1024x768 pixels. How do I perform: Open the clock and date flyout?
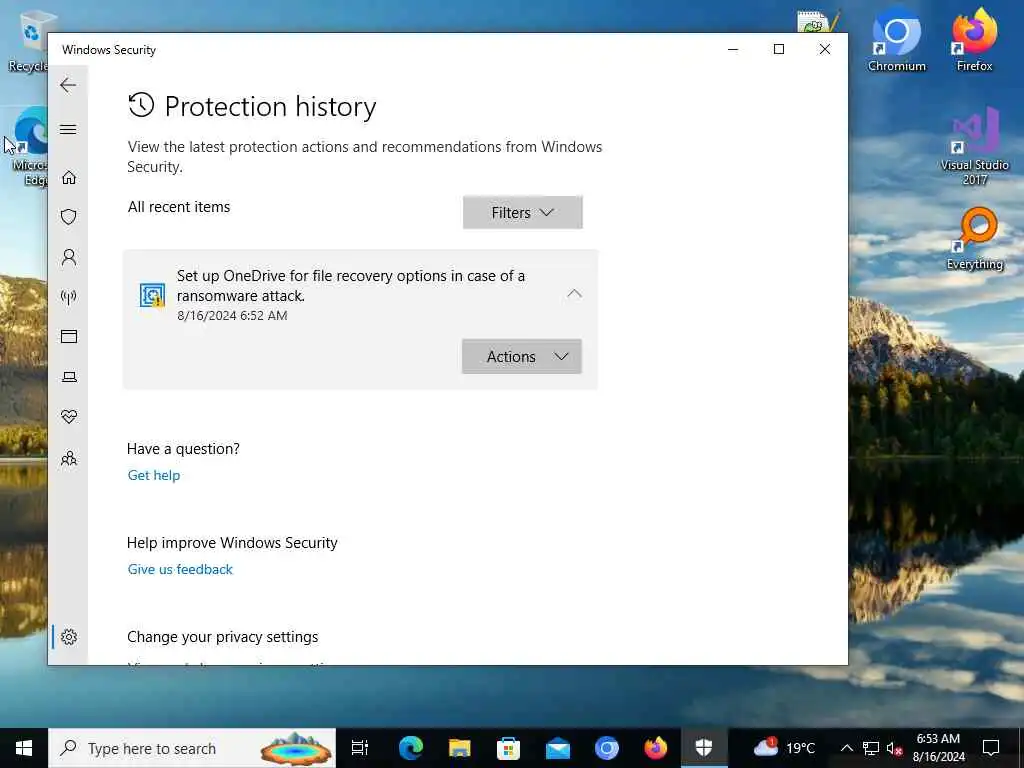[938, 748]
